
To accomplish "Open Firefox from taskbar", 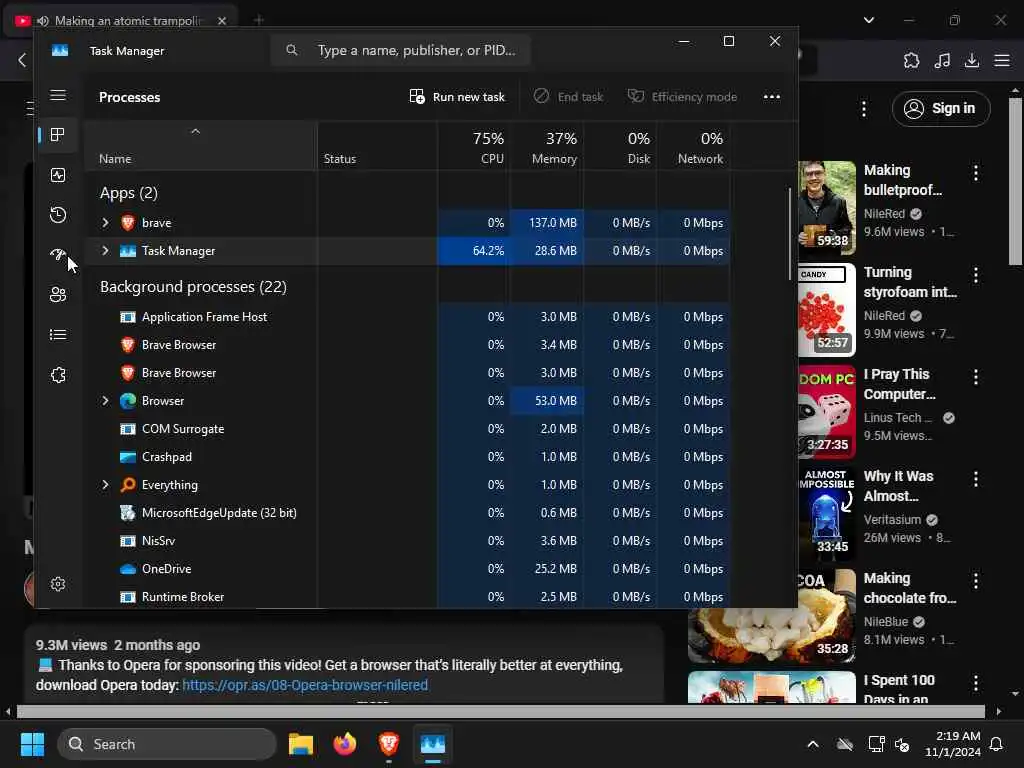I will click(345, 744).
